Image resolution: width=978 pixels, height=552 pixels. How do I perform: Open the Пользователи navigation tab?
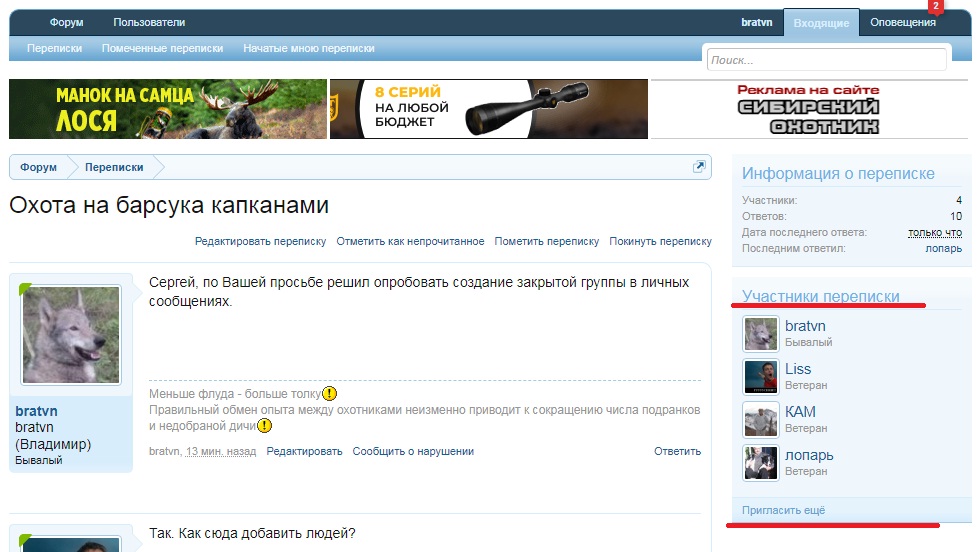pos(149,22)
